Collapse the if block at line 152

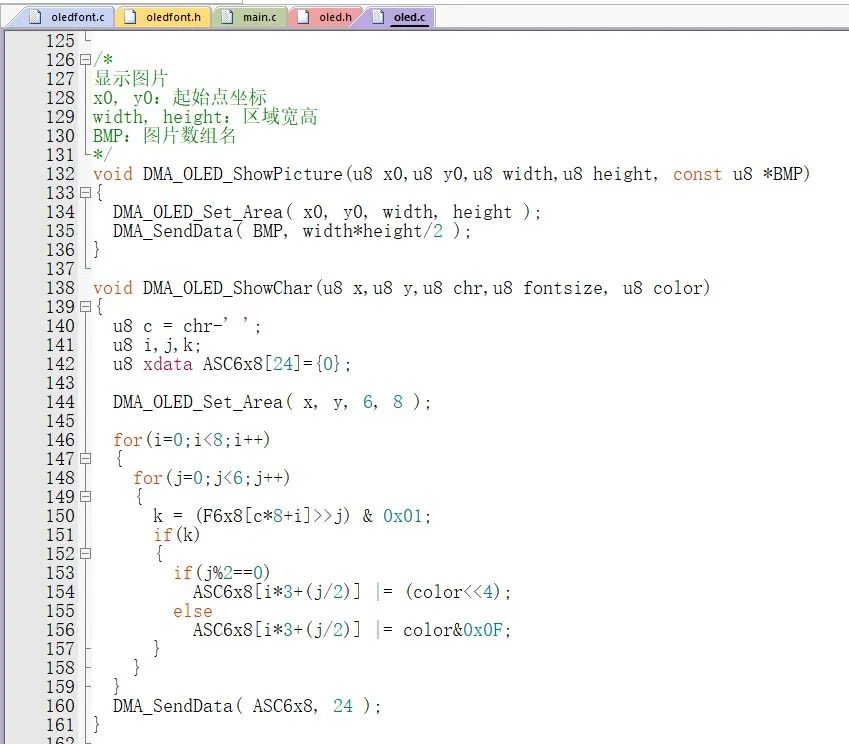tap(85, 554)
